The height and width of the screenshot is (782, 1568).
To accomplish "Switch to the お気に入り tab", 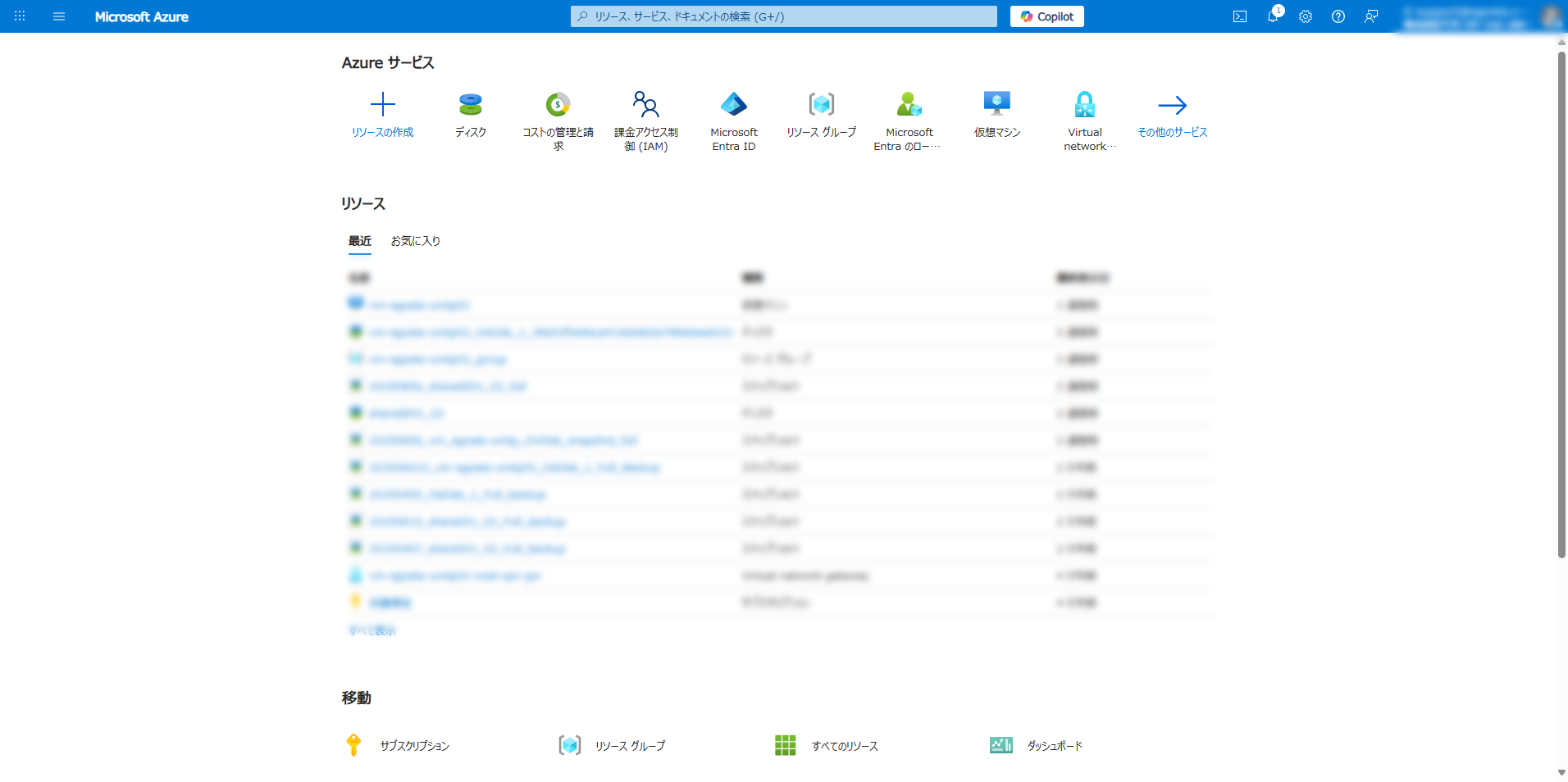I will (x=415, y=241).
